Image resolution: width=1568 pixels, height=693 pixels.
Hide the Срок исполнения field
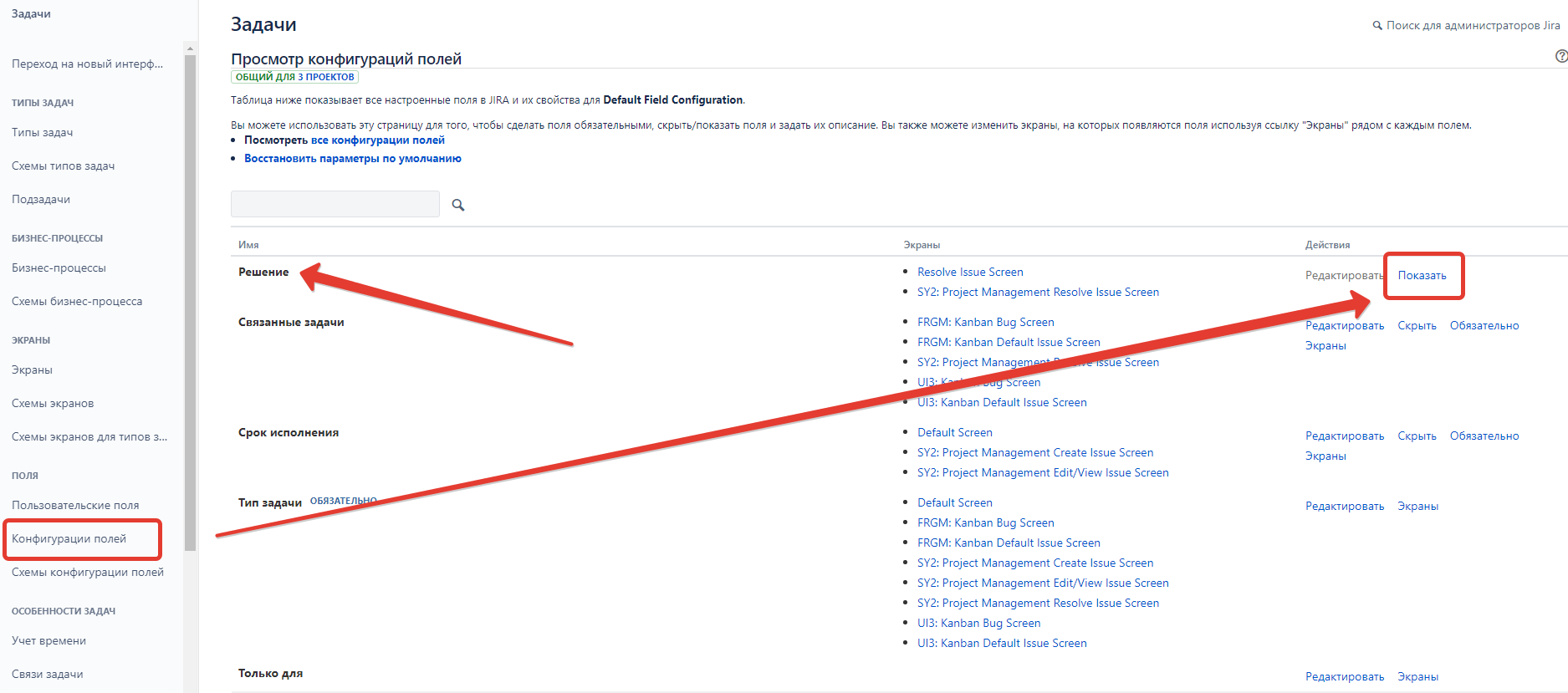pos(1417,436)
